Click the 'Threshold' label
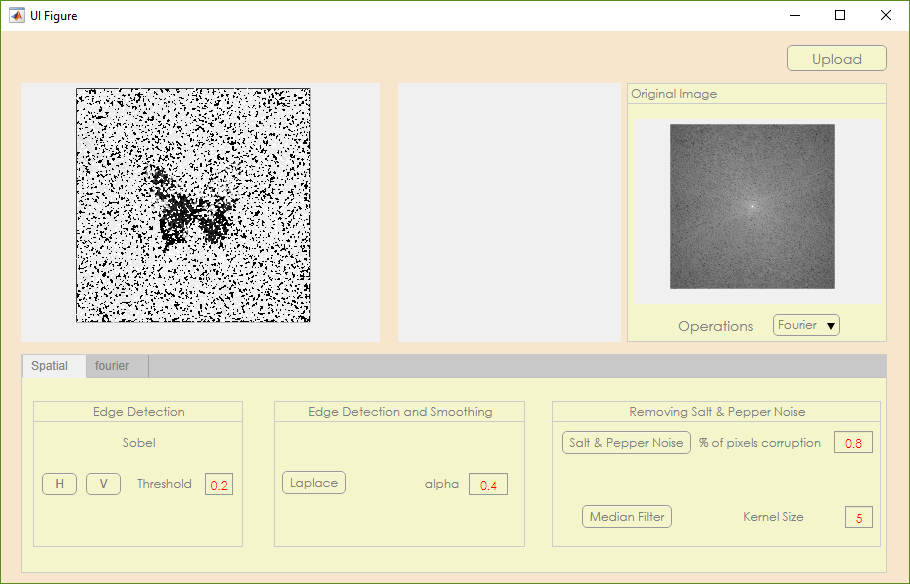 tap(164, 484)
